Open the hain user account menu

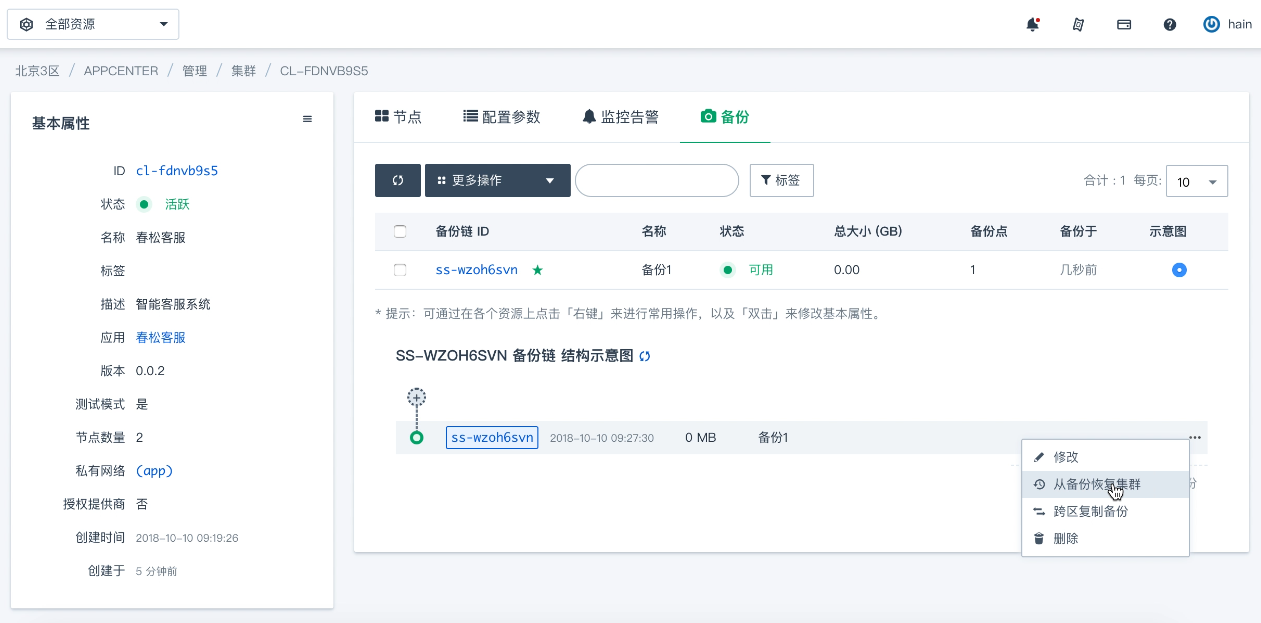[x=1227, y=24]
